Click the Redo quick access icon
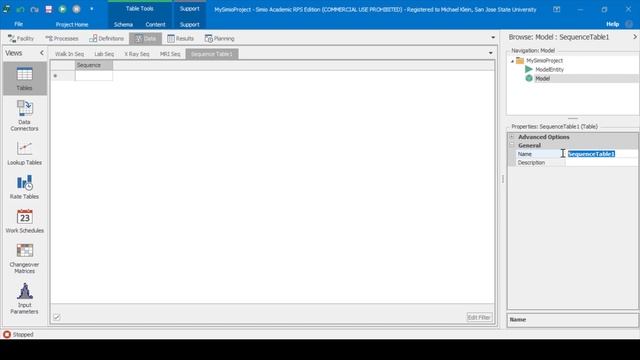This screenshot has height=360, width=640. 35,9
